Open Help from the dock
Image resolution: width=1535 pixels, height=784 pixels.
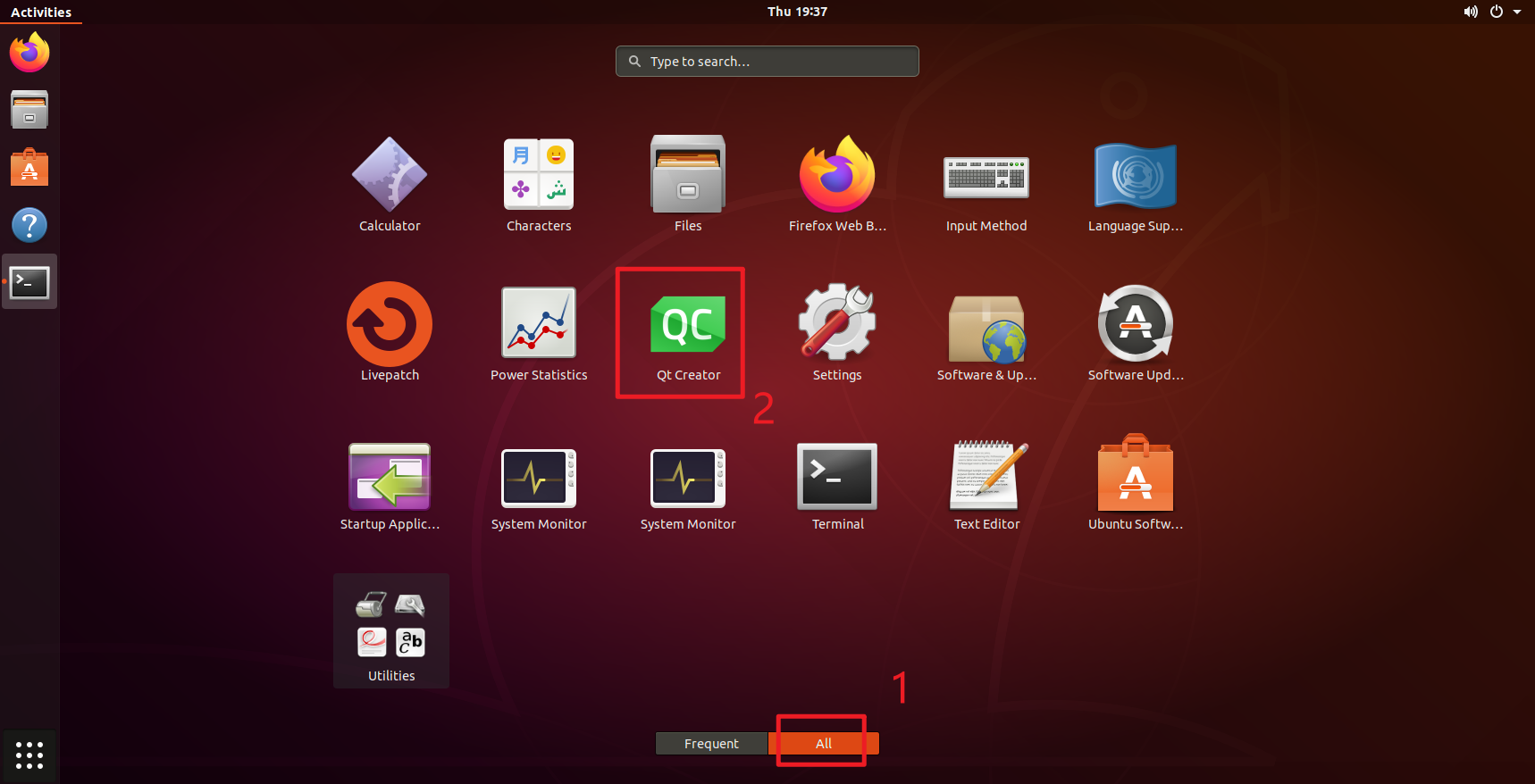click(29, 225)
